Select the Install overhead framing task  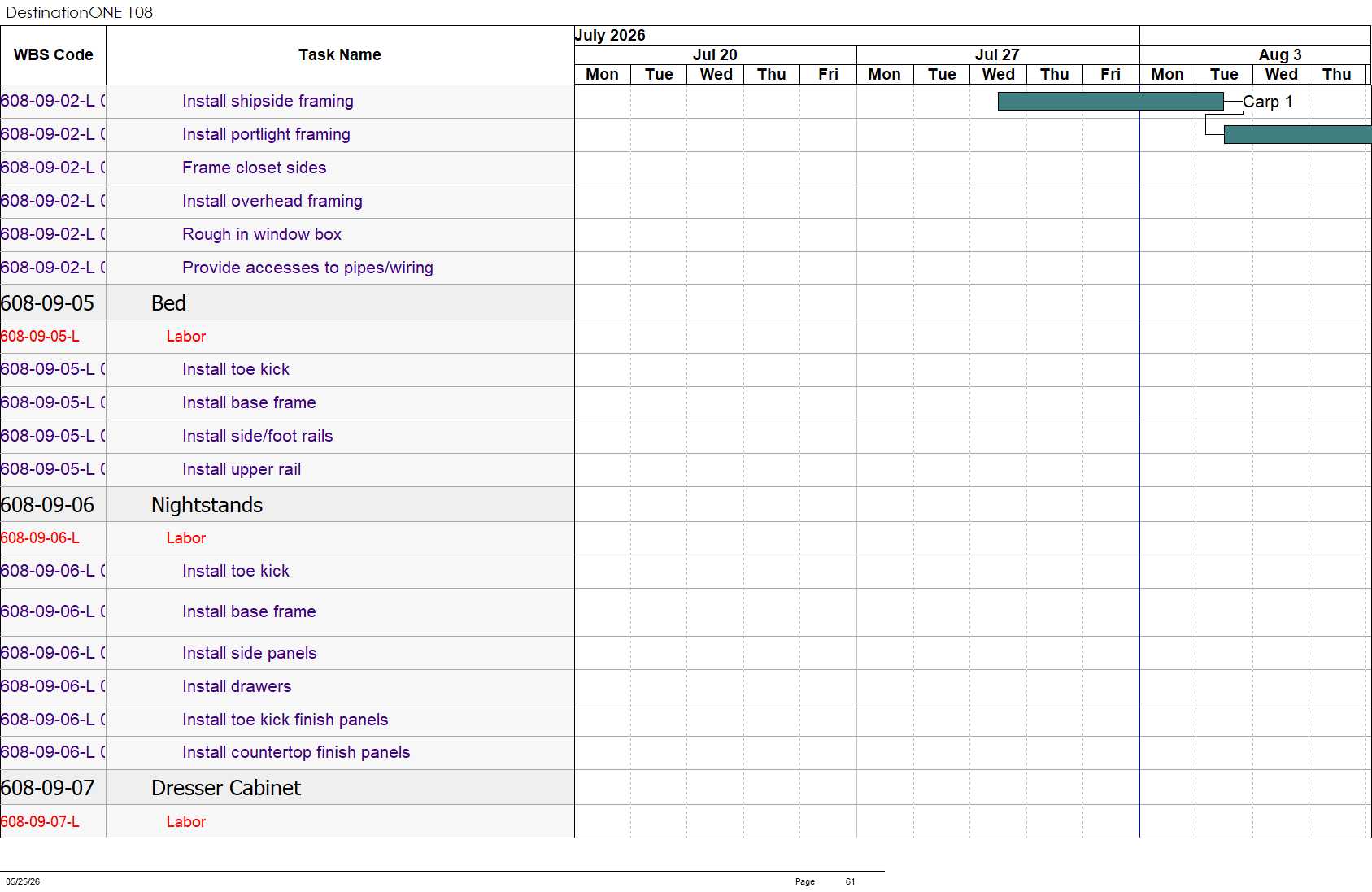pyautogui.click(x=272, y=202)
